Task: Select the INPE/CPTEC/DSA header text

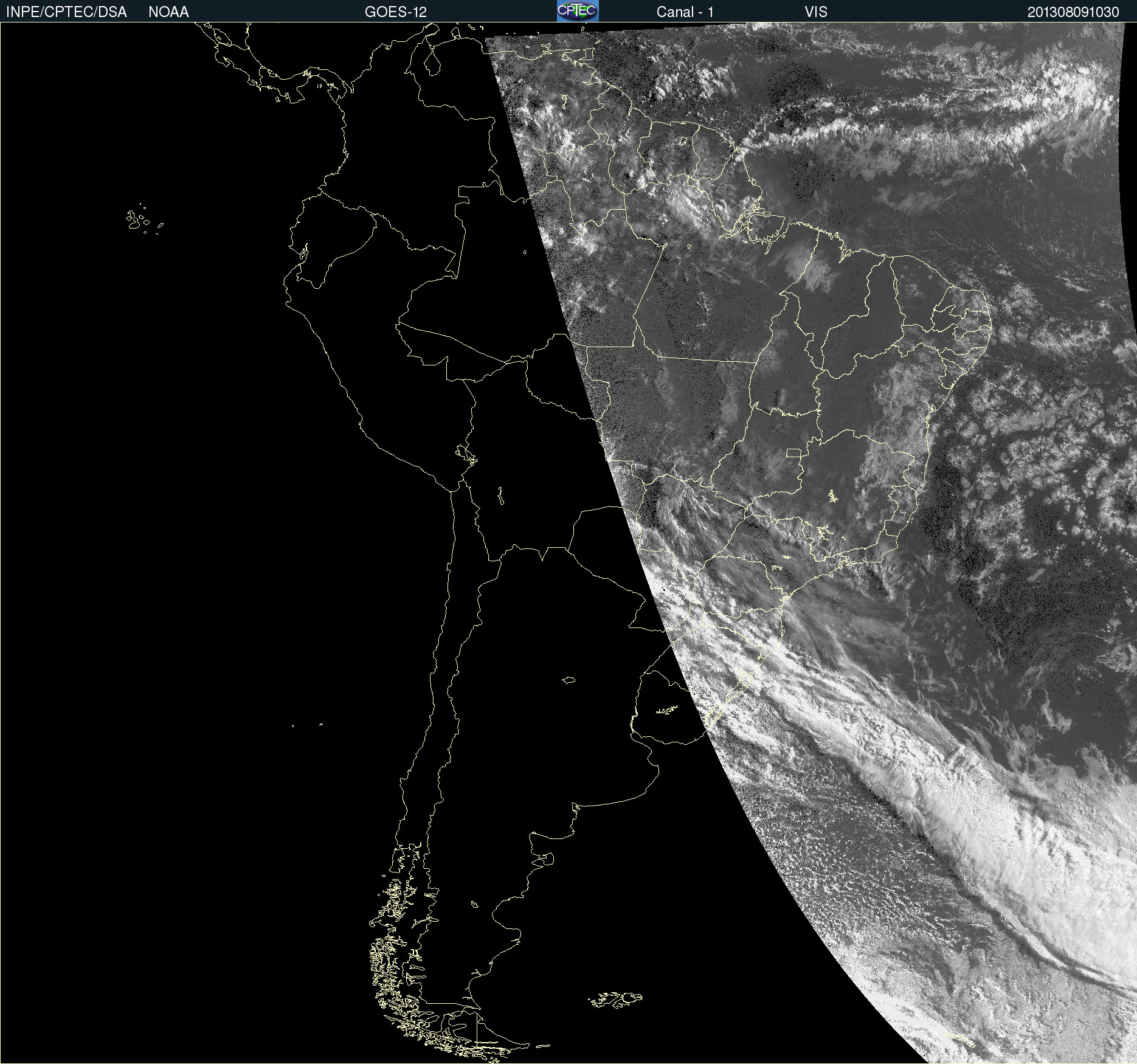Action: tap(66, 12)
